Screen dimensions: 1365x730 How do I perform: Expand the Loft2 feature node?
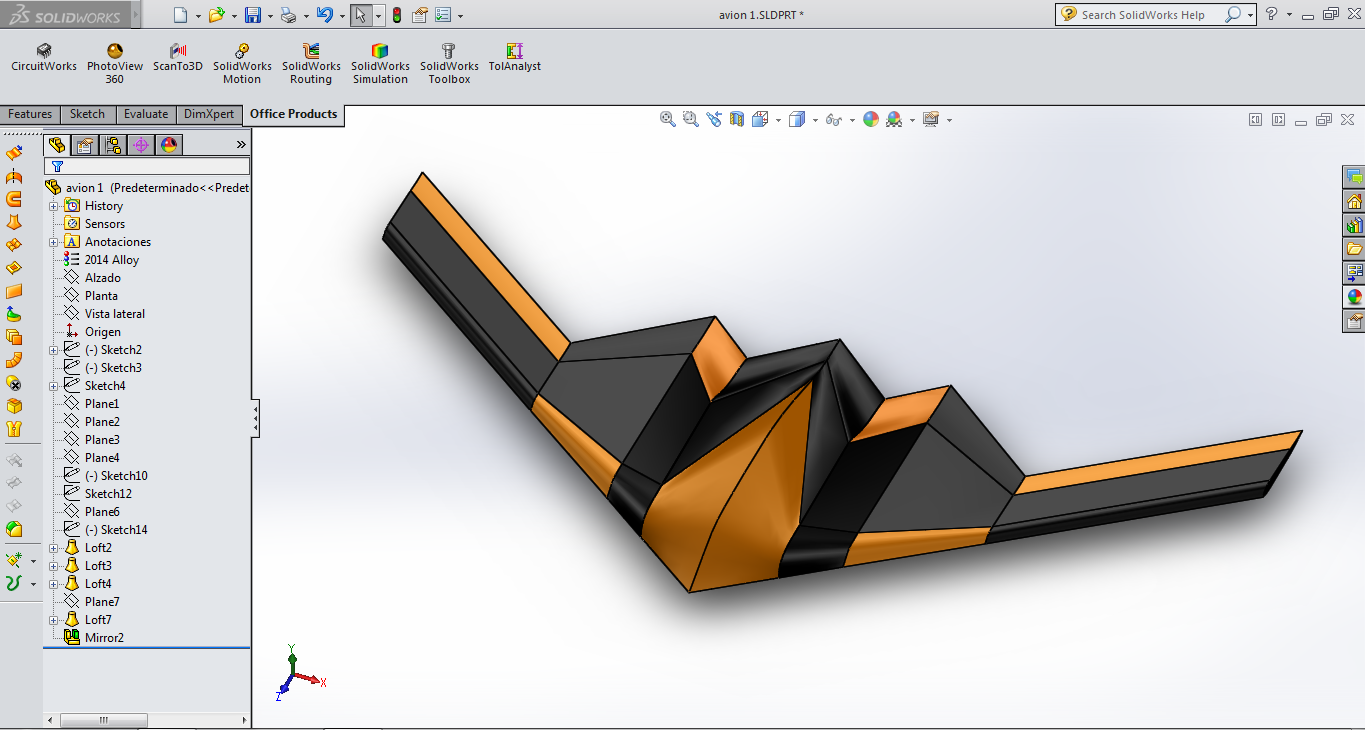(x=54, y=548)
